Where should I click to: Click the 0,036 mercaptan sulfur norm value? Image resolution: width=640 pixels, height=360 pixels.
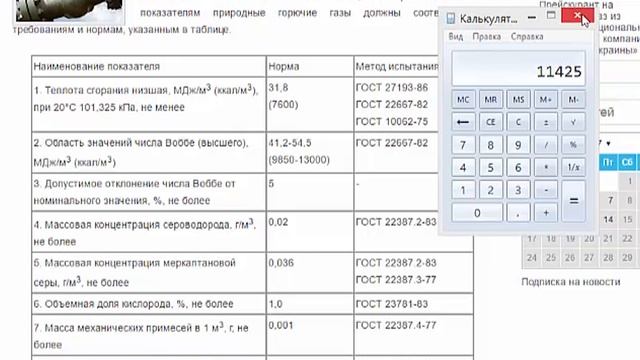(281, 263)
